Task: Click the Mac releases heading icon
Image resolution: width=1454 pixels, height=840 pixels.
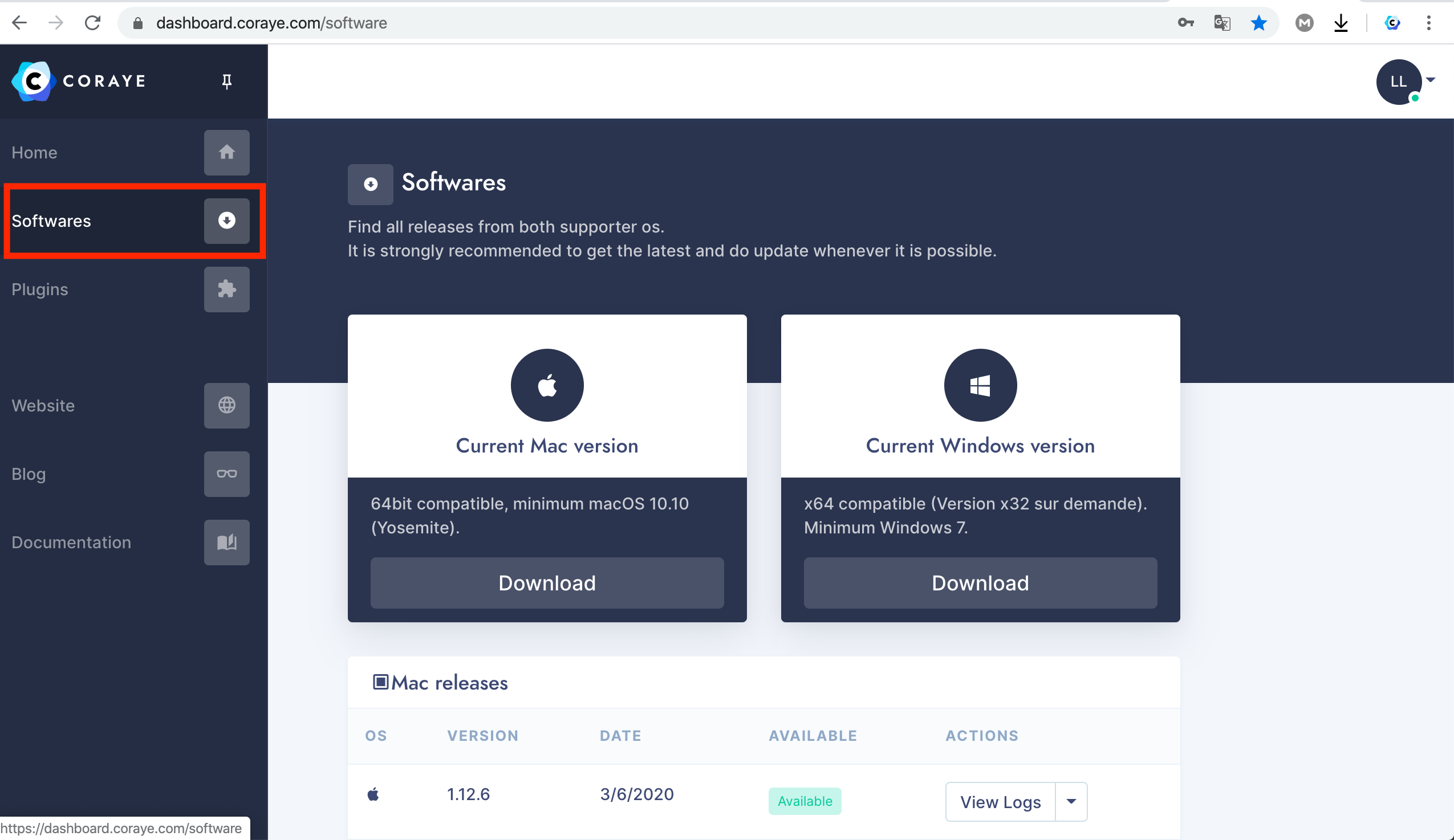Action: pyautogui.click(x=380, y=682)
